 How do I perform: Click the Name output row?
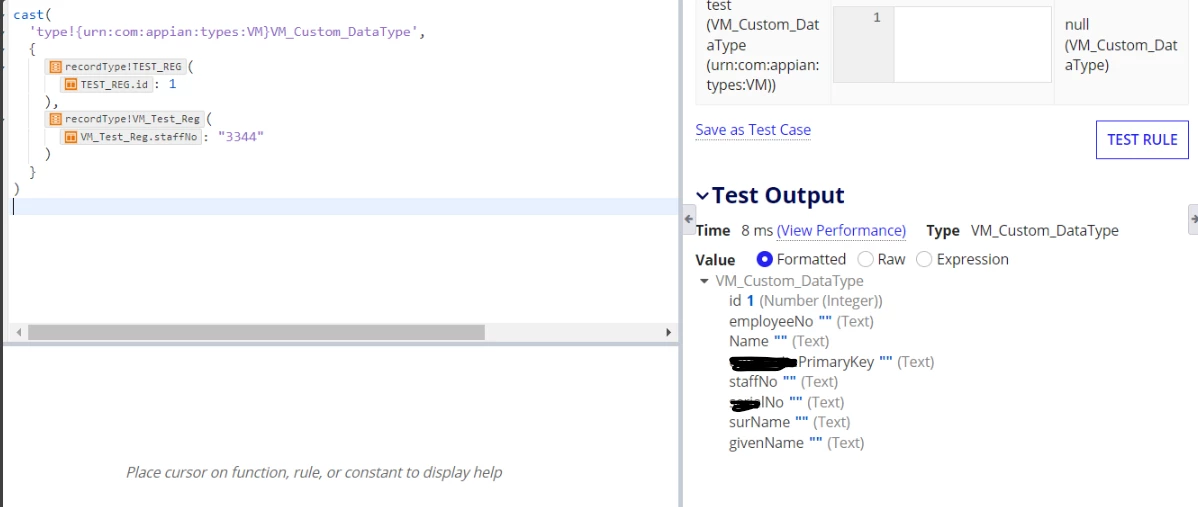pyautogui.click(x=779, y=341)
